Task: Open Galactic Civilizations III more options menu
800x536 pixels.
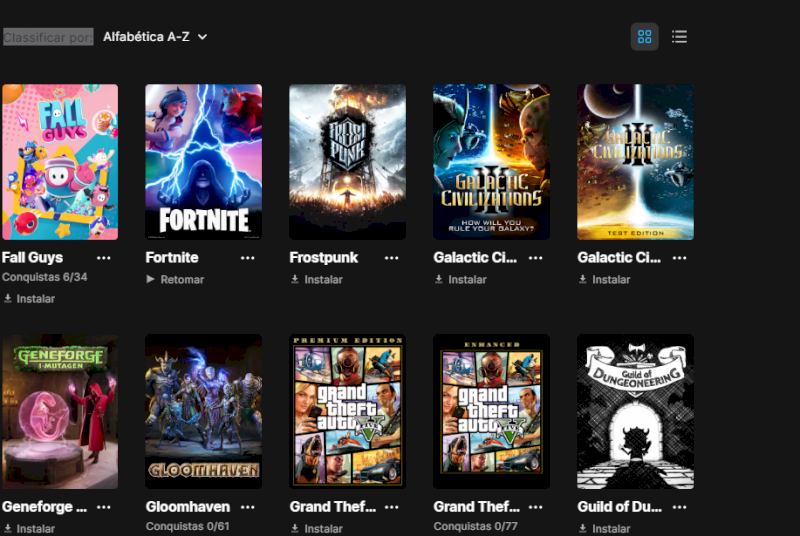Action: [679, 258]
